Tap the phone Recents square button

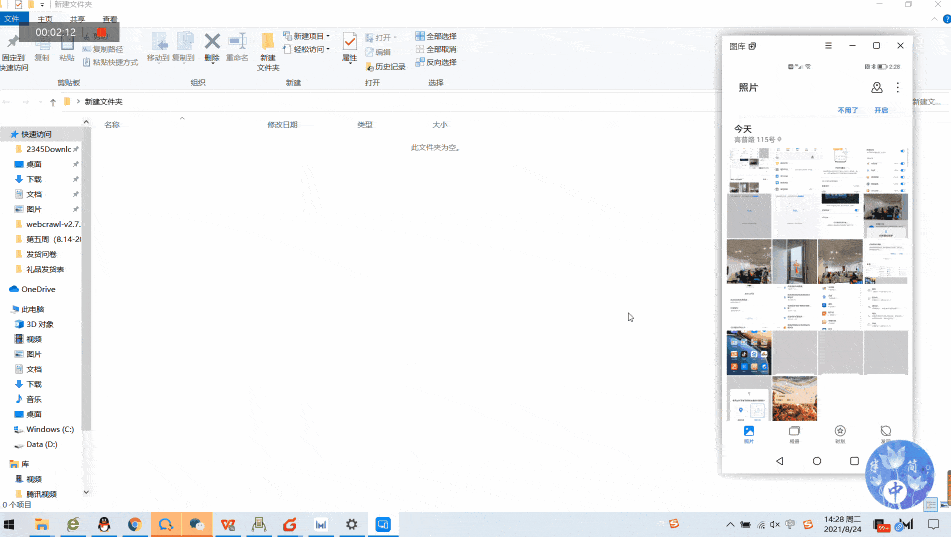coord(854,461)
